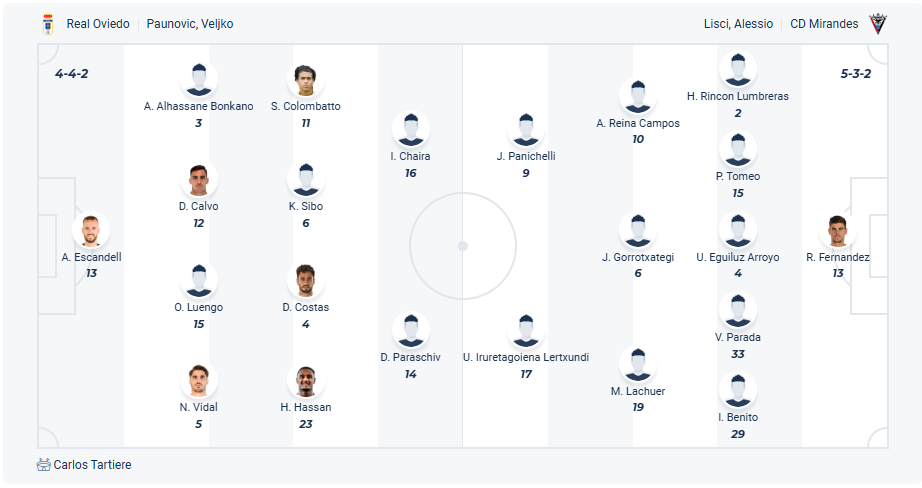Screen dimensions: 922x488
Task: Open R. Fernandez goalkeeper photo
Action: [837, 231]
